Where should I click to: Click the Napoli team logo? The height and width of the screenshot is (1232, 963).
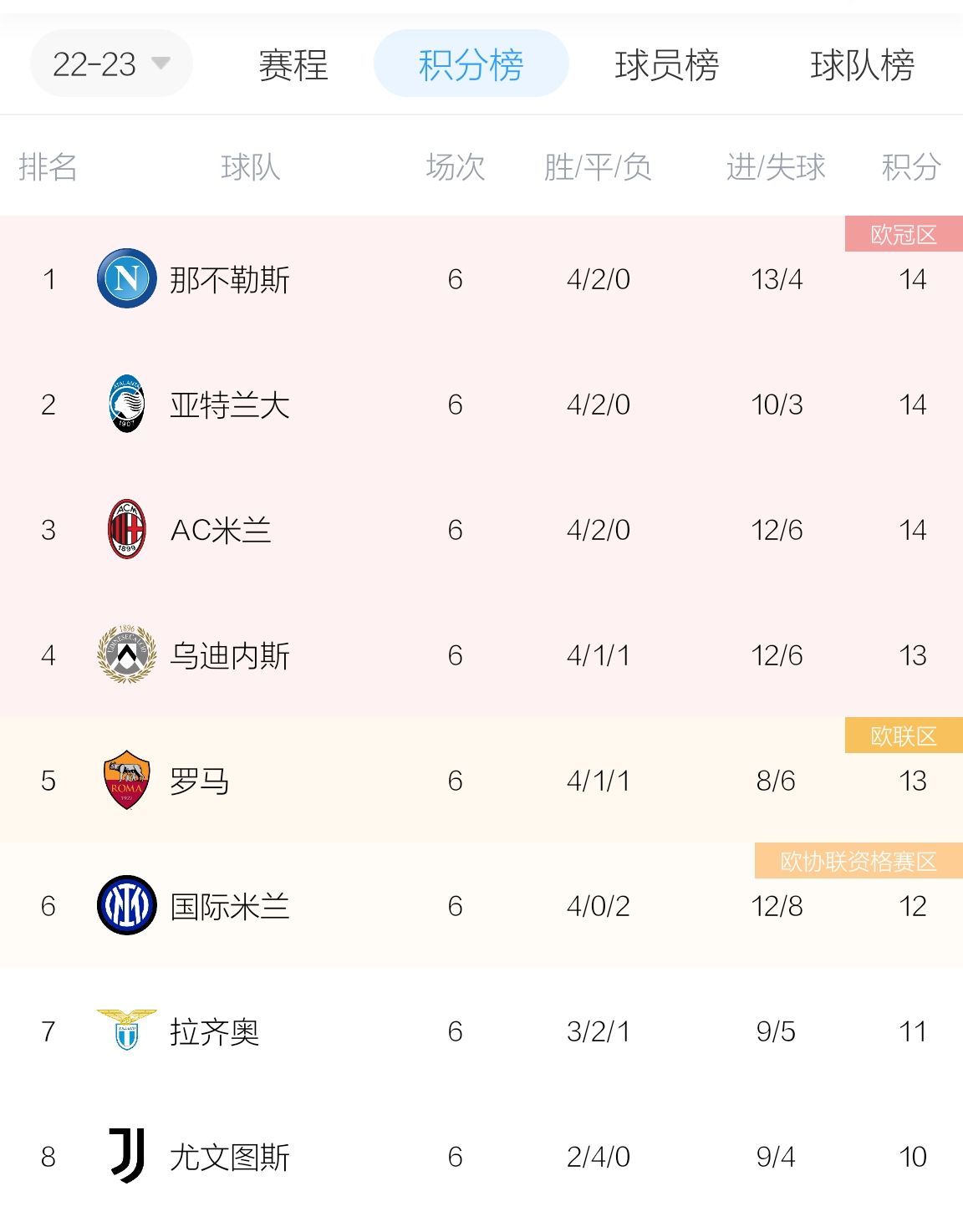127,278
